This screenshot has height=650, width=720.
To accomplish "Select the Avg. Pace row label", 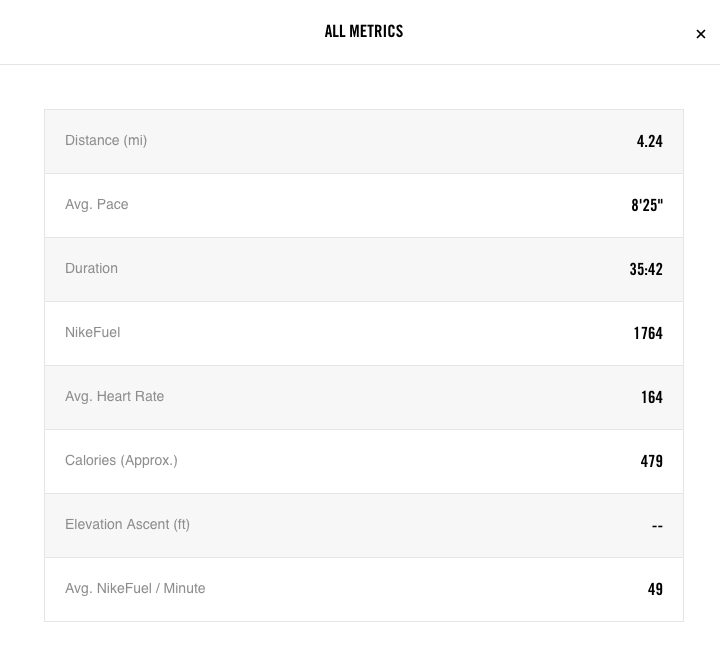I will click(x=96, y=204).
